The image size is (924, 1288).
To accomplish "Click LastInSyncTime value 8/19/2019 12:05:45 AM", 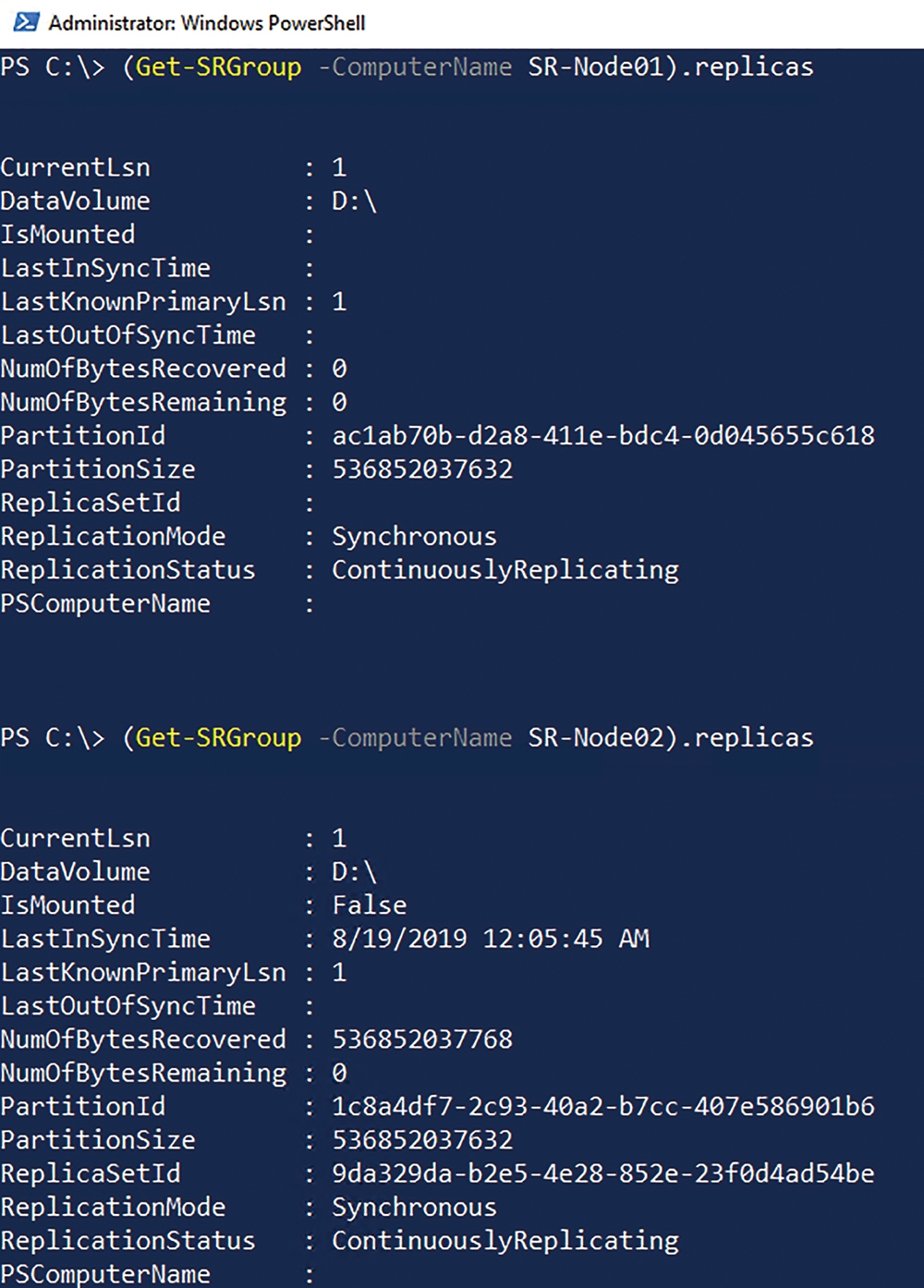I will point(491,939).
